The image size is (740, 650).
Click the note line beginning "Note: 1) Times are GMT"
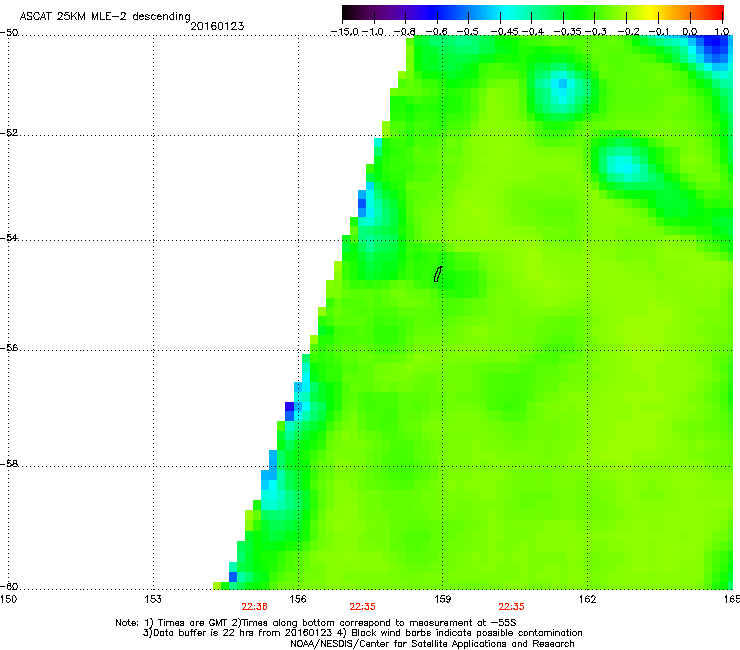(316, 623)
